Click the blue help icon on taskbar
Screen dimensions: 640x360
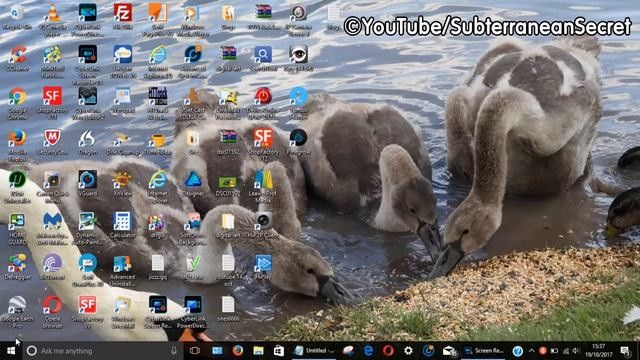tap(518, 351)
